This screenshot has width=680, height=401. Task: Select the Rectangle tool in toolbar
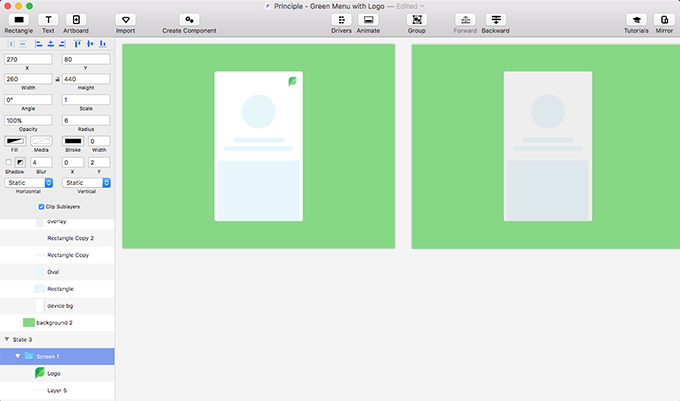(x=18, y=20)
